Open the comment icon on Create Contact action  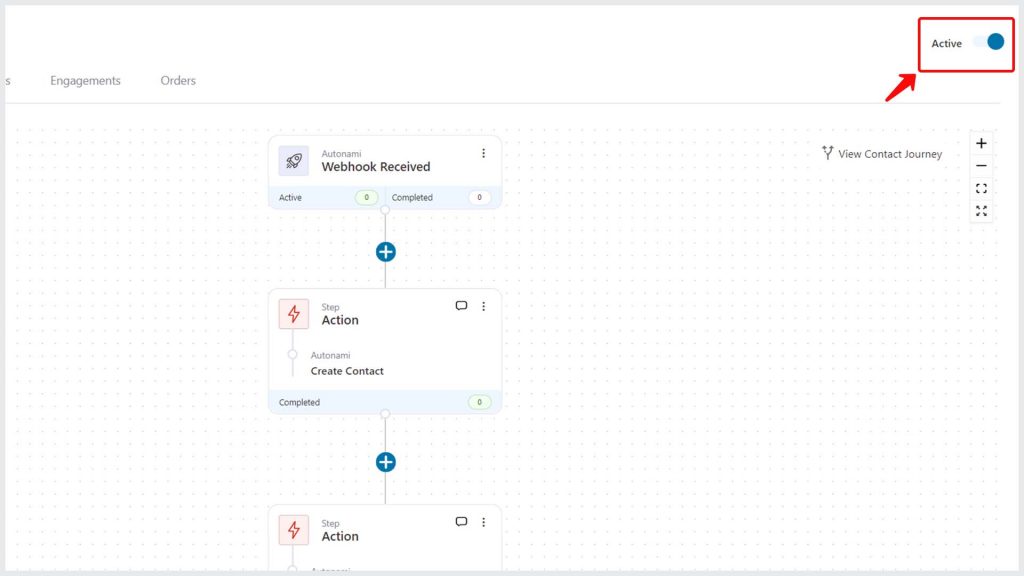point(461,306)
